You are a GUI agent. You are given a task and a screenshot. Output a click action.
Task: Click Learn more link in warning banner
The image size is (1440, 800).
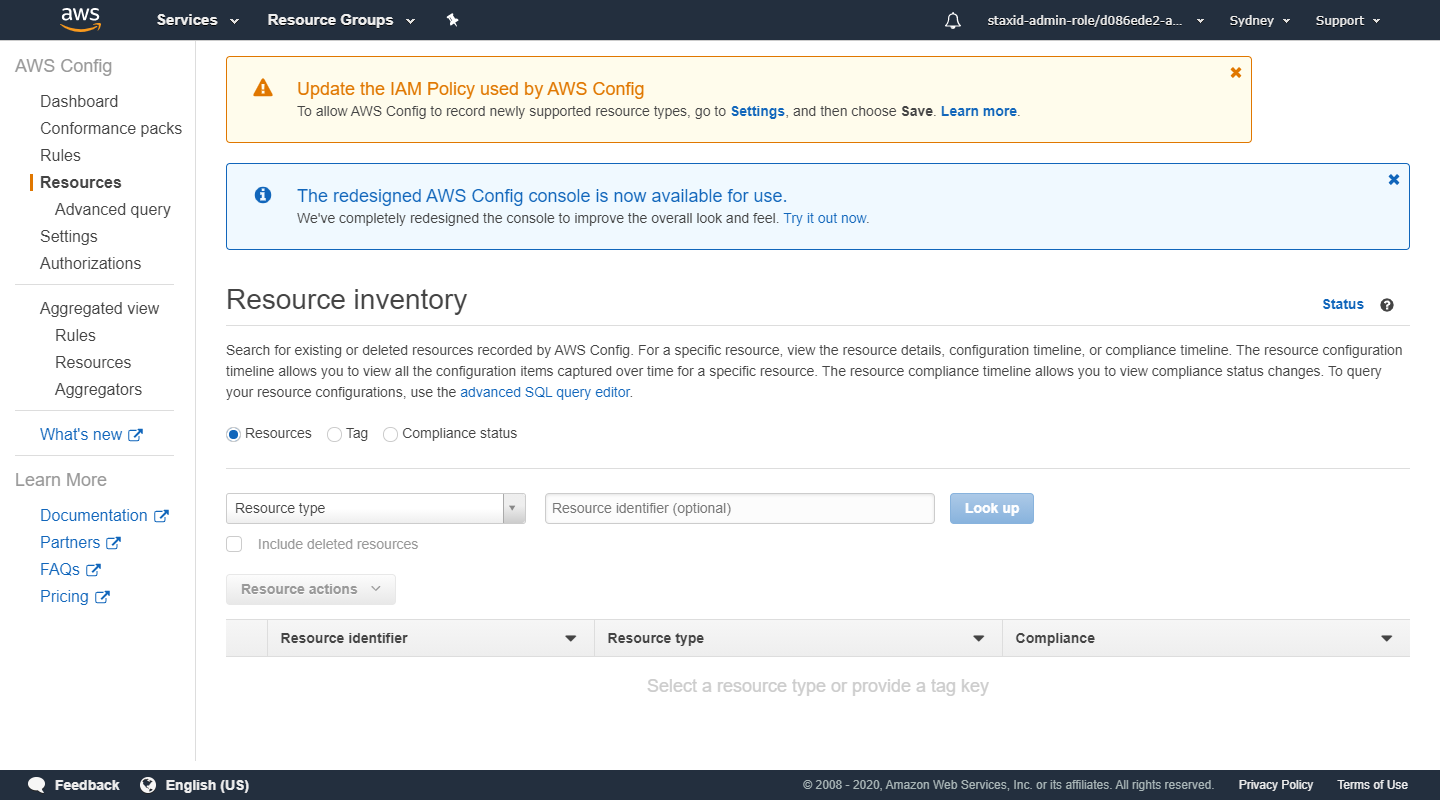[979, 111]
